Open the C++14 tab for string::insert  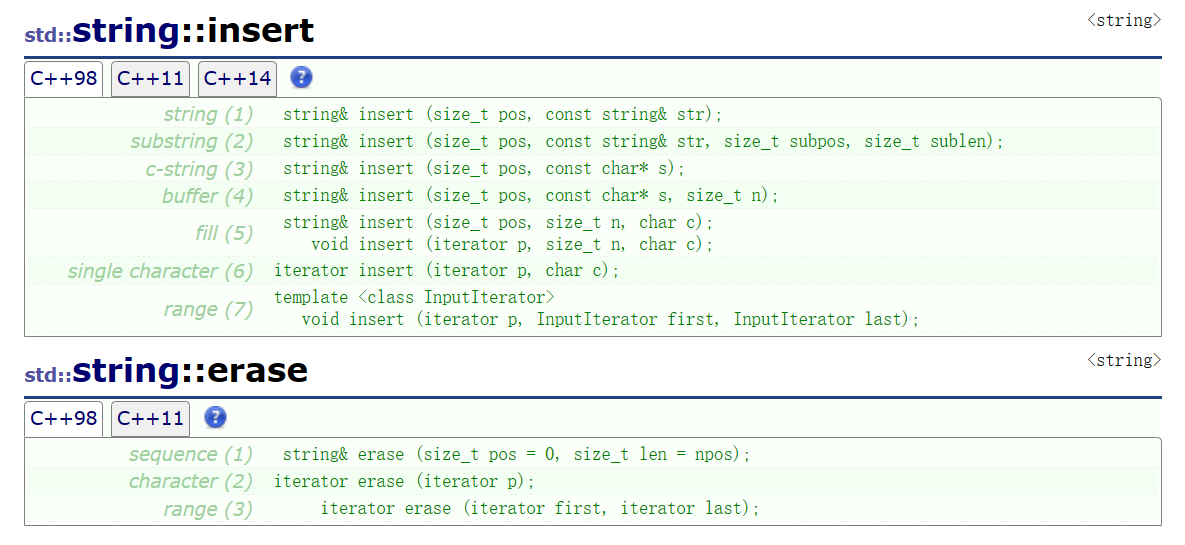(x=237, y=79)
